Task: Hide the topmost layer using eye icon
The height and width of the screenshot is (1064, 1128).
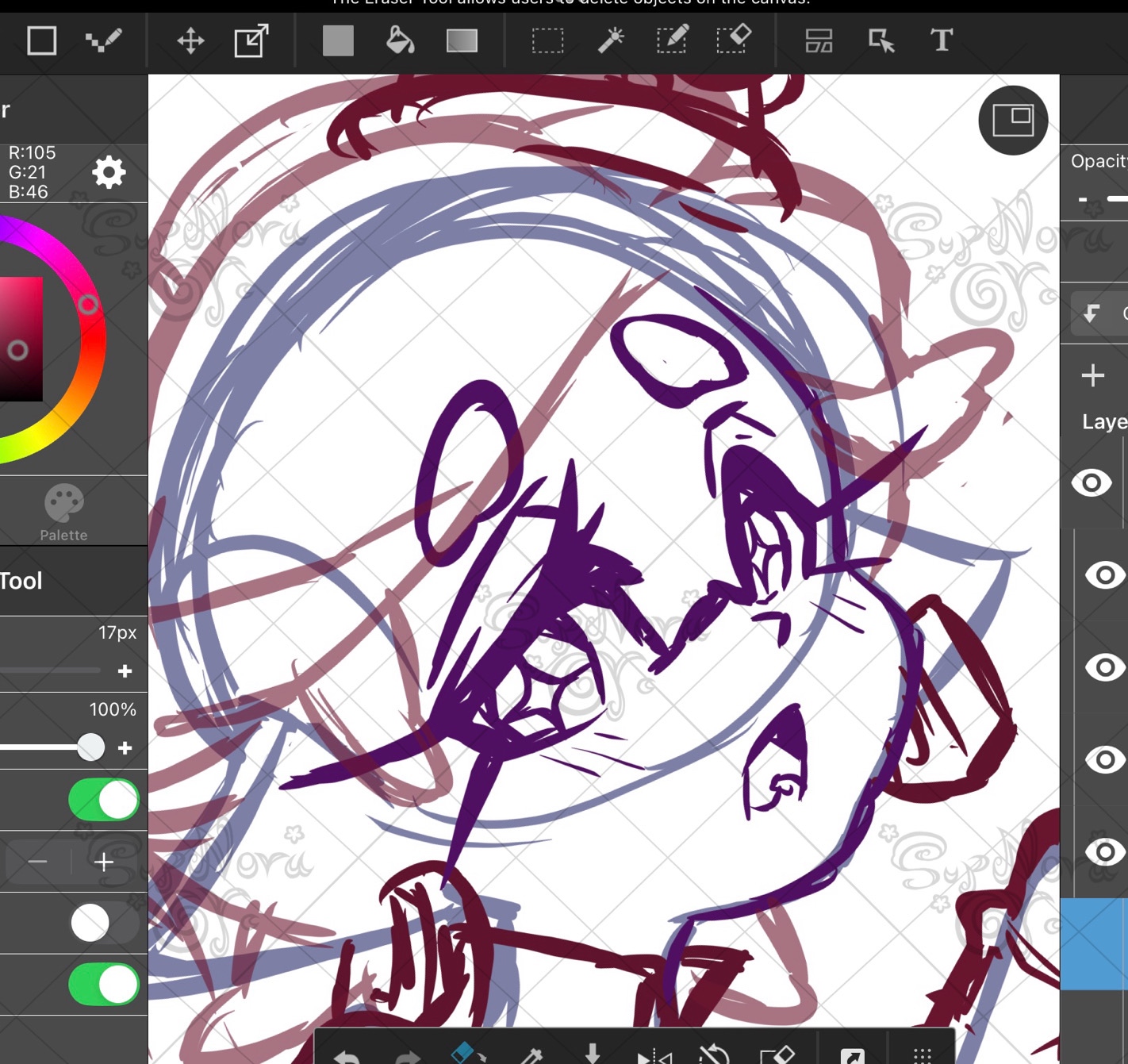Action: (x=1092, y=482)
